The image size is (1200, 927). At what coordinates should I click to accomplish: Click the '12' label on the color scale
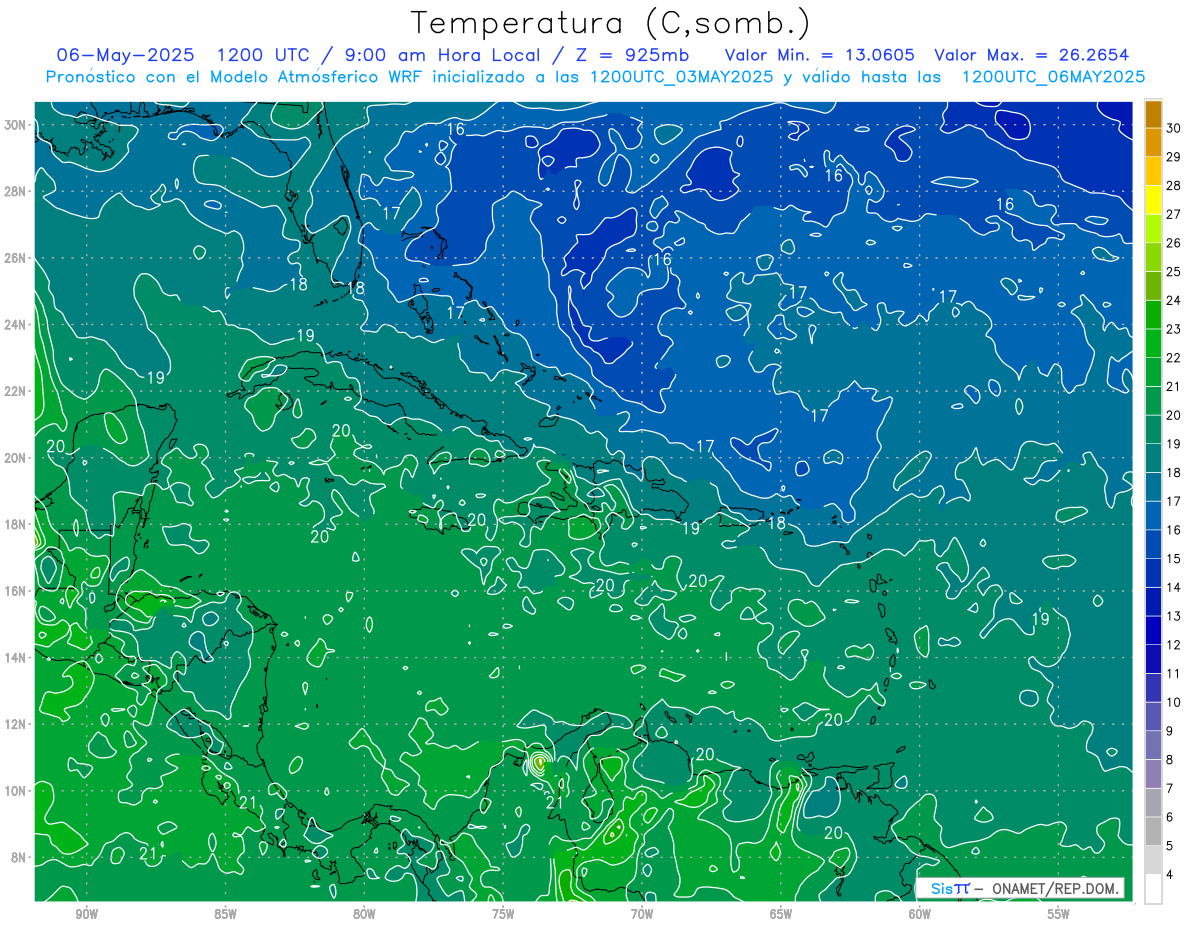pyautogui.click(x=1173, y=645)
